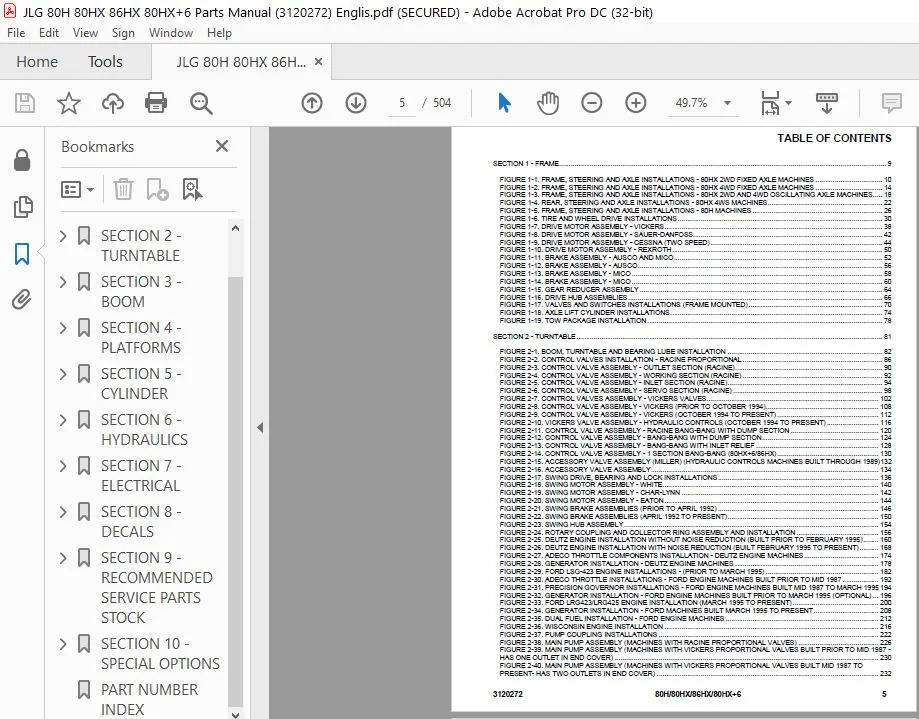Image resolution: width=919 pixels, height=719 pixels.
Task: Open the Help menu
Action: click(x=219, y=33)
